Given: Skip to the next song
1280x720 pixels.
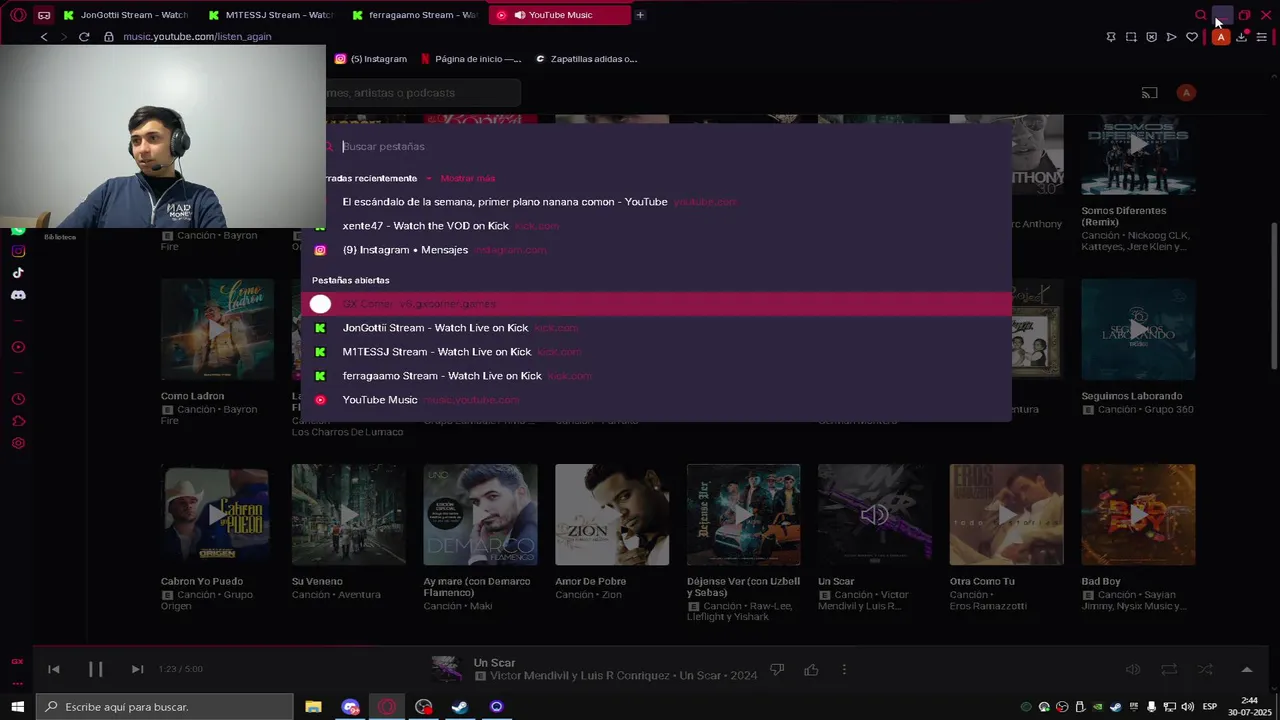Looking at the screenshot, I should coord(137,670).
